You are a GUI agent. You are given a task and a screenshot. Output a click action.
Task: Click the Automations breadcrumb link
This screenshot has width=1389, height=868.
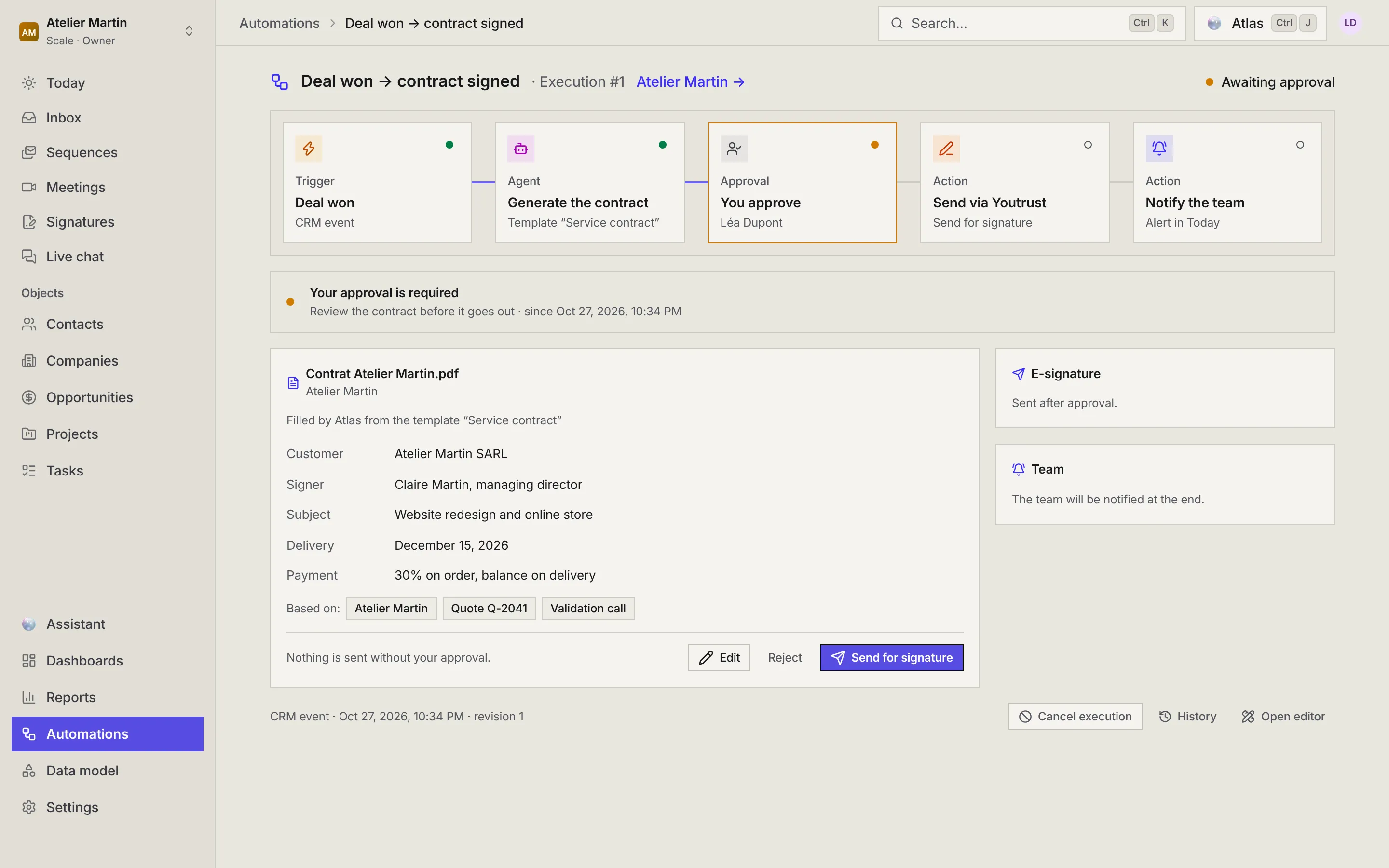coord(279,23)
